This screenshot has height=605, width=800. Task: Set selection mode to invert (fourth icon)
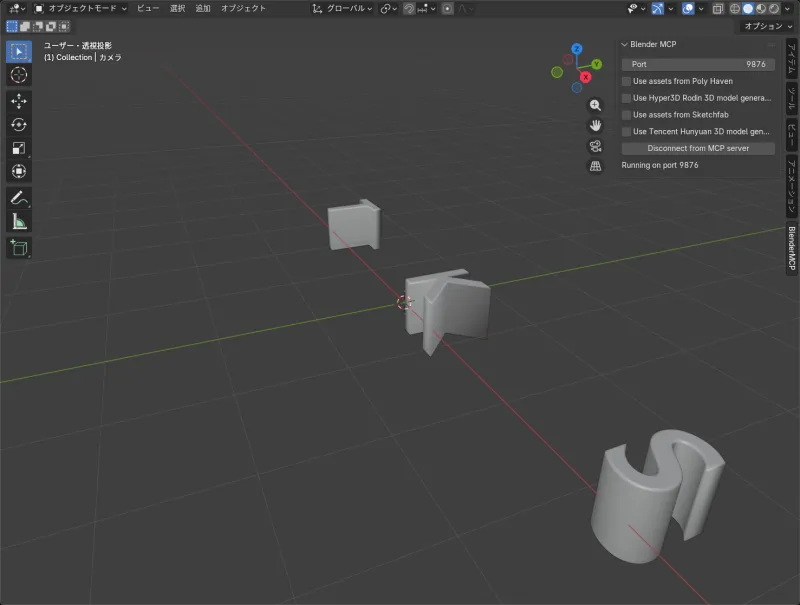coord(51,27)
